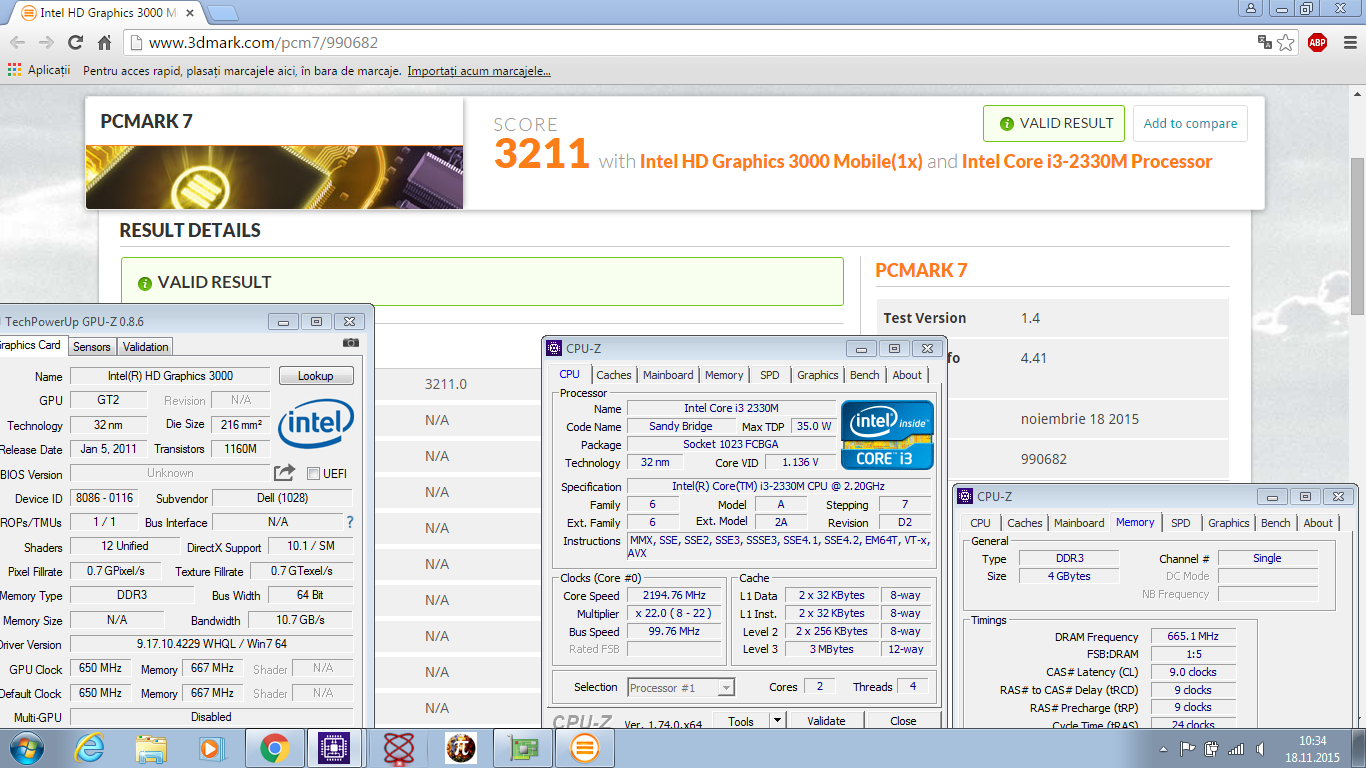Open the Validation tab in GPU-Z
The width and height of the screenshot is (1366, 768).
pos(146,346)
